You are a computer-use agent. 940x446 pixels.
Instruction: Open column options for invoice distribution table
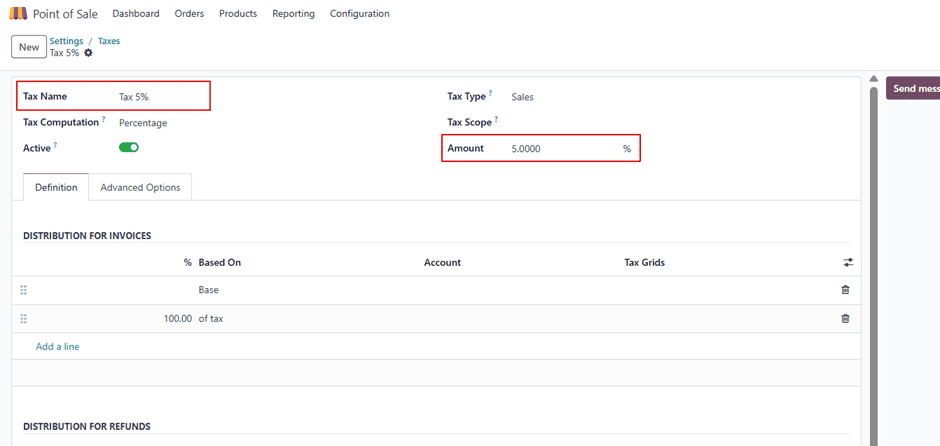(848, 263)
